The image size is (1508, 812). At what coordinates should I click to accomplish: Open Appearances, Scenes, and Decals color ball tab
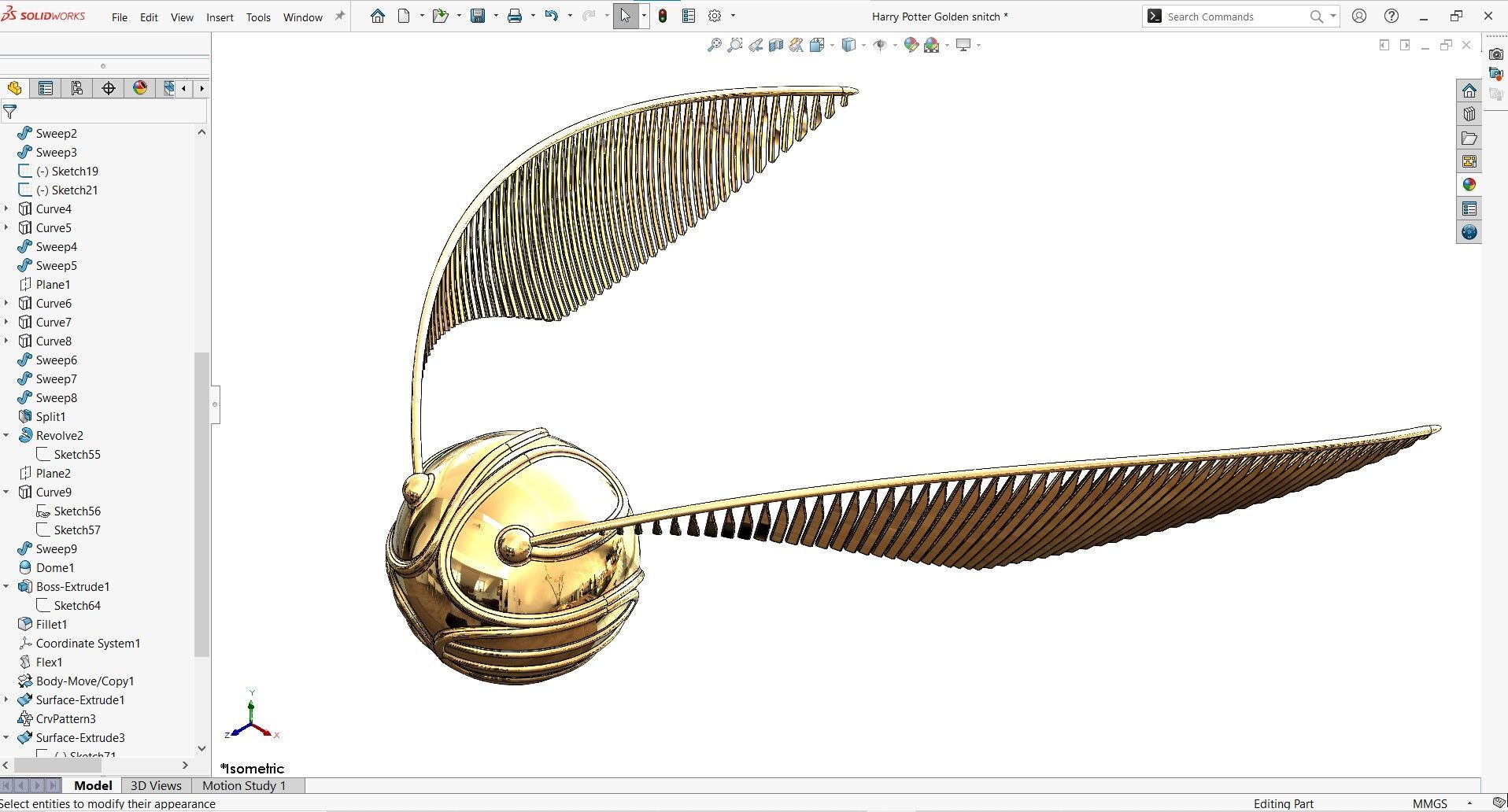point(1469,185)
